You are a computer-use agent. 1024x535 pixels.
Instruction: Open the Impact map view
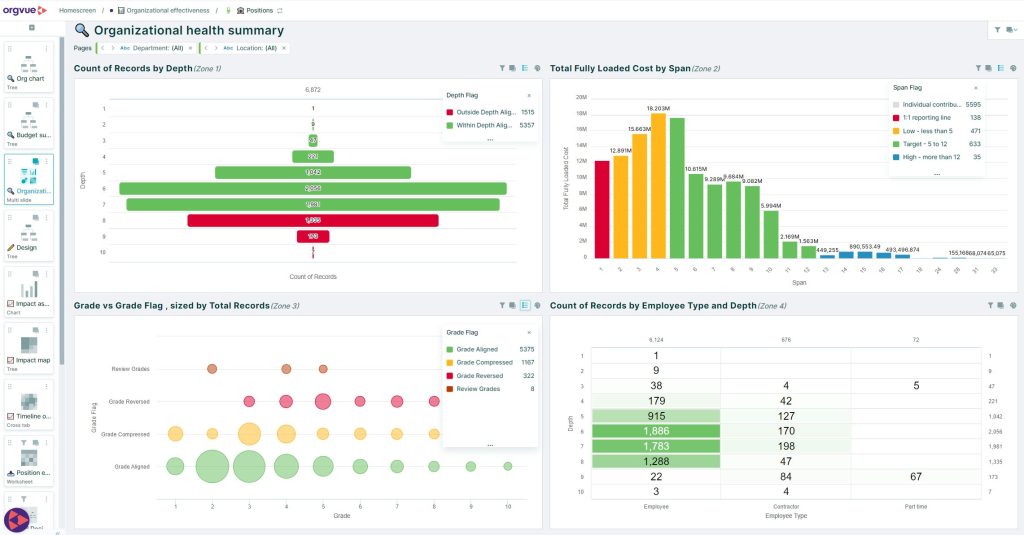click(29, 349)
